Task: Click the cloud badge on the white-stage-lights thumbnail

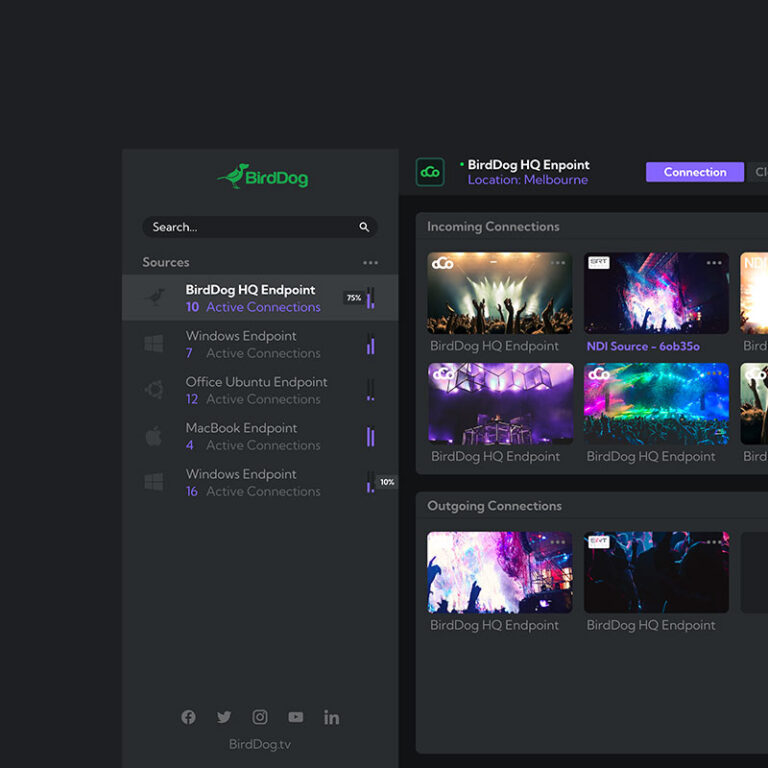Action: tap(442, 264)
